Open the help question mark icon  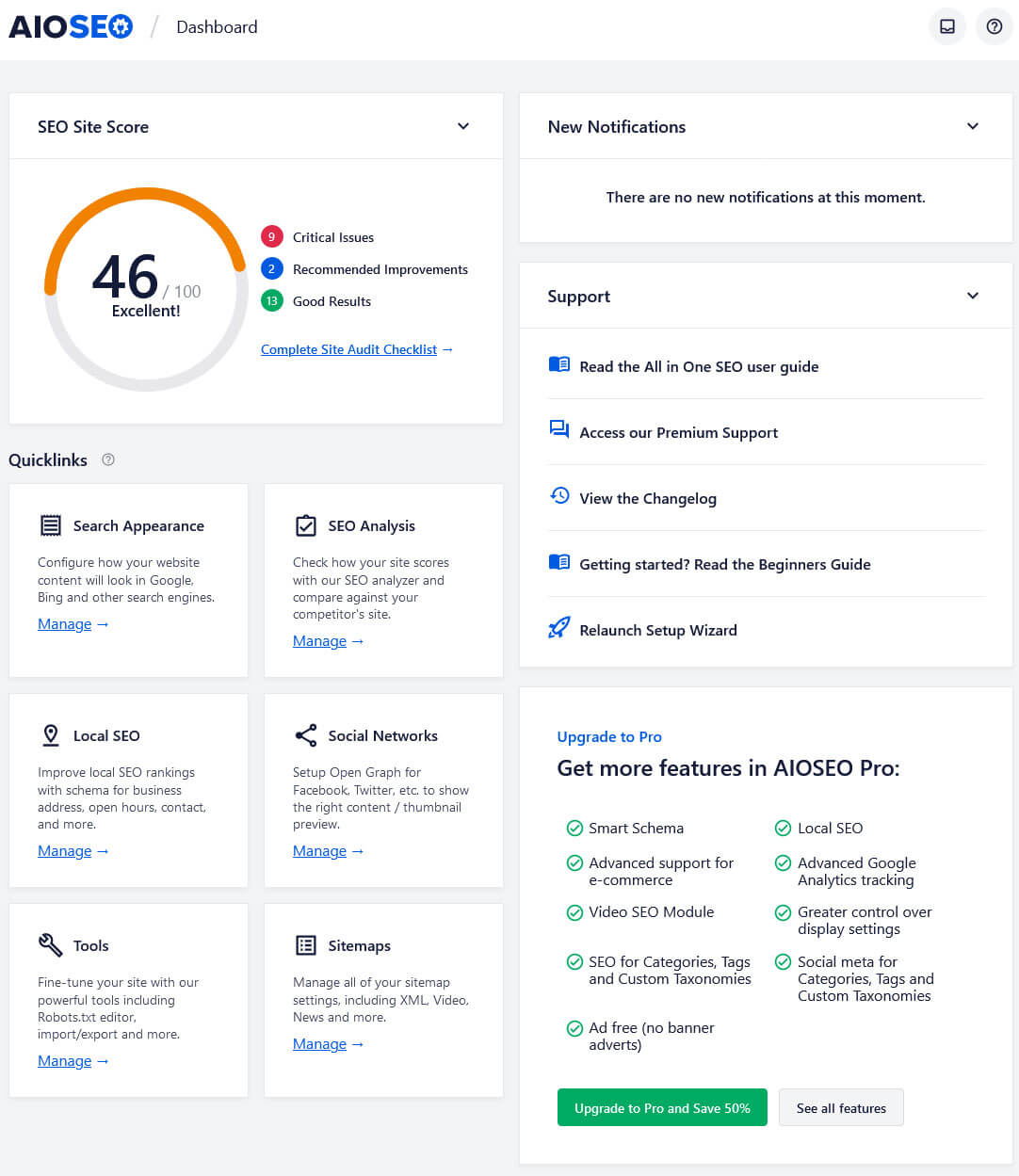coord(994,26)
